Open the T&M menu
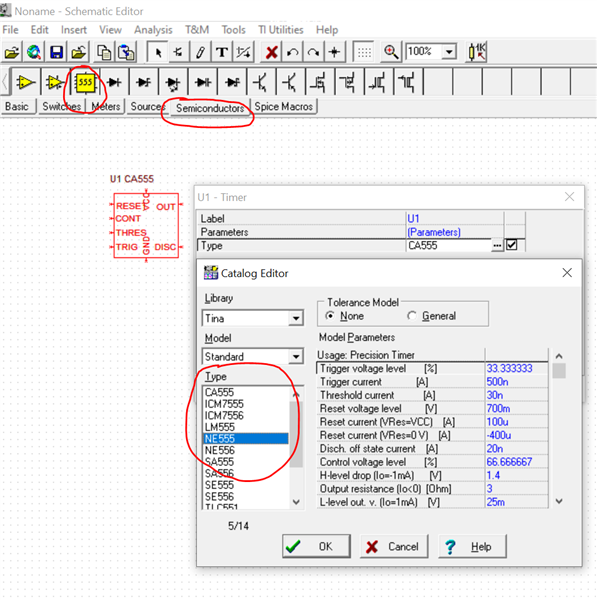Viewport: 597px width, 600px height. [197, 30]
